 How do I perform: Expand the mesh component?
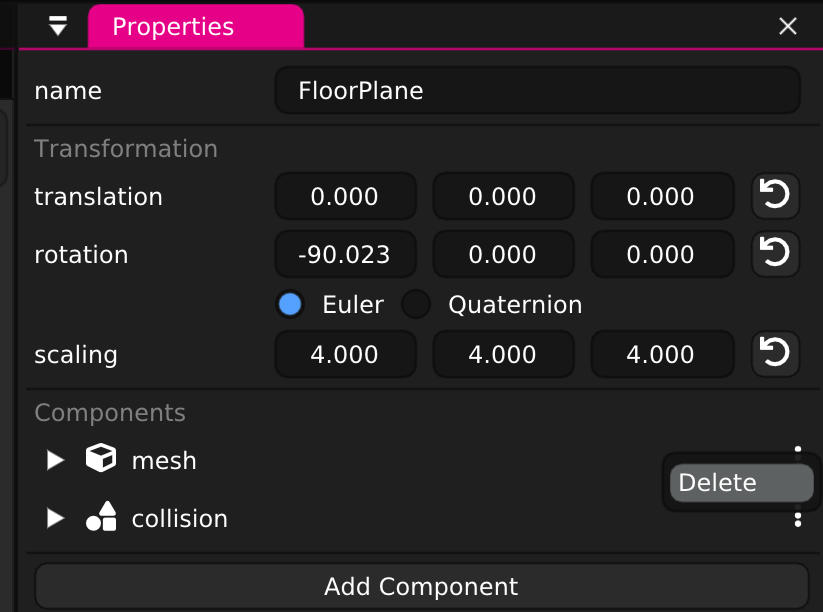click(55, 460)
